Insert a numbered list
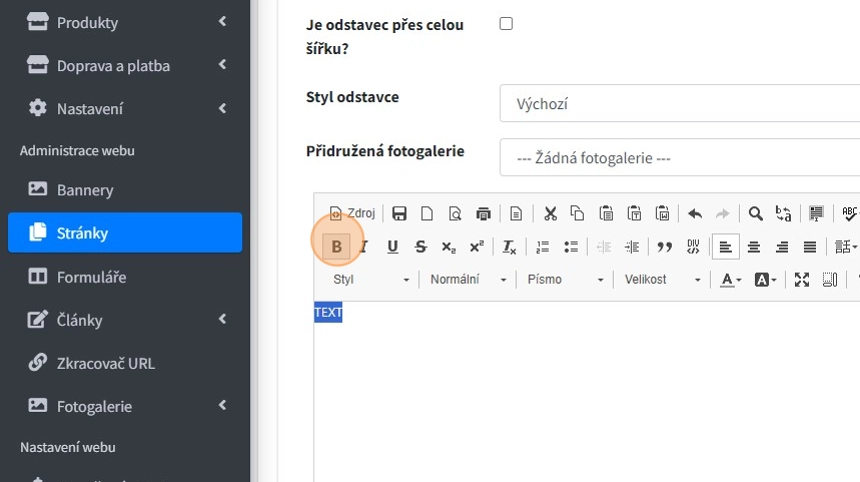The height and width of the screenshot is (482, 860). (x=543, y=247)
